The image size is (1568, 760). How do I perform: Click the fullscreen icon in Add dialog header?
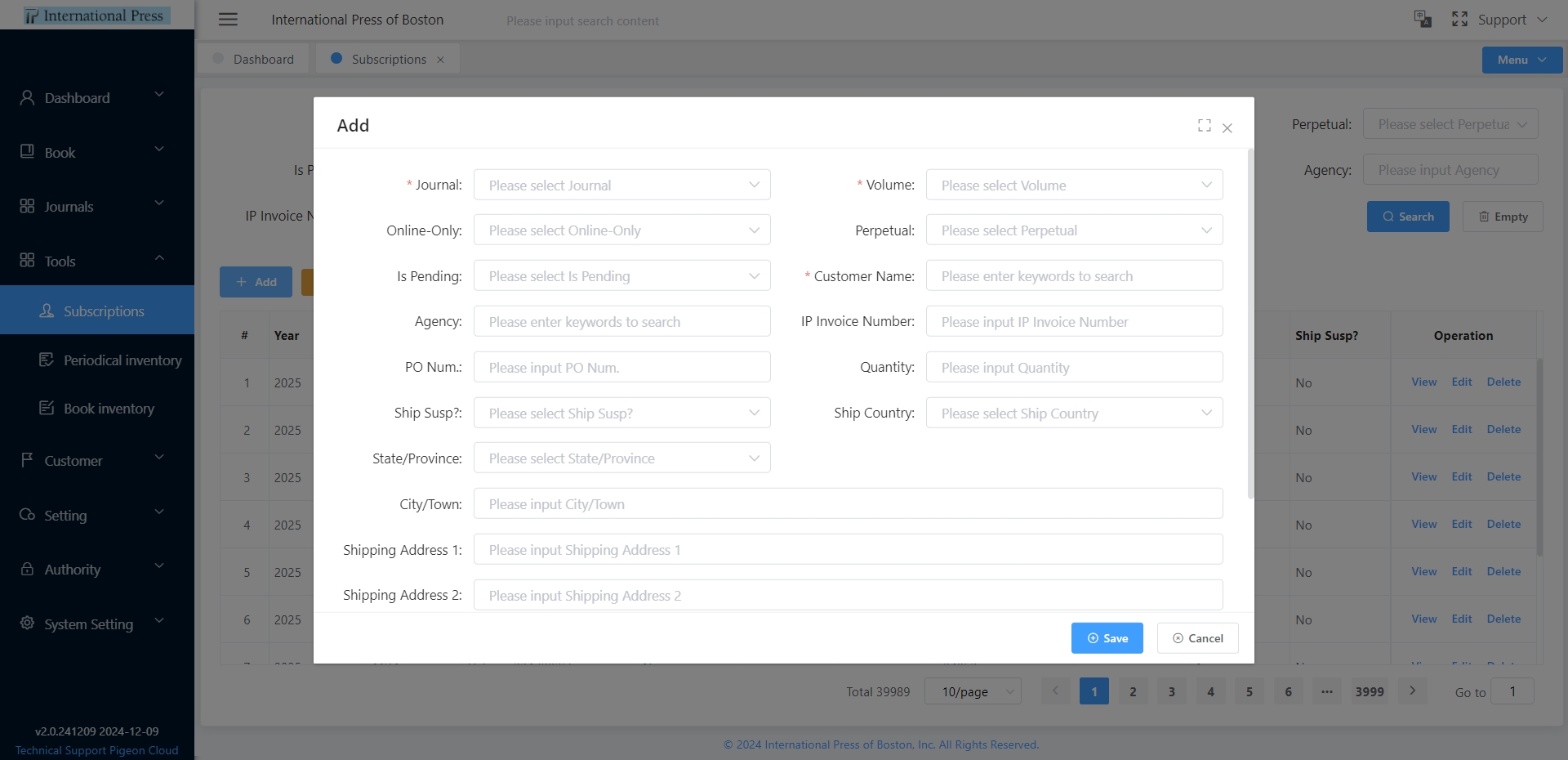[x=1204, y=125]
